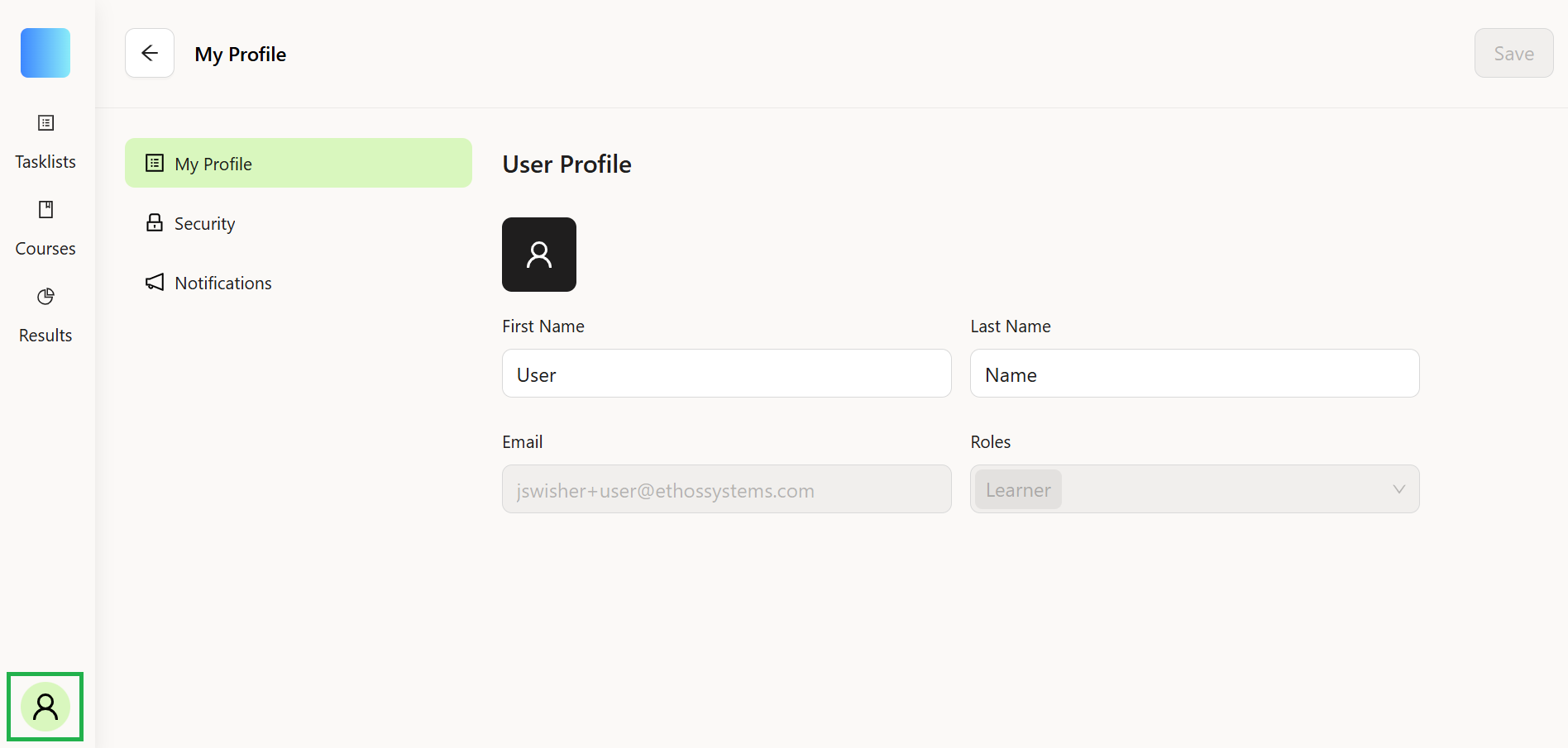Open Tasklists from the sidebar
The width and height of the screenshot is (1568, 748).
[x=45, y=143]
